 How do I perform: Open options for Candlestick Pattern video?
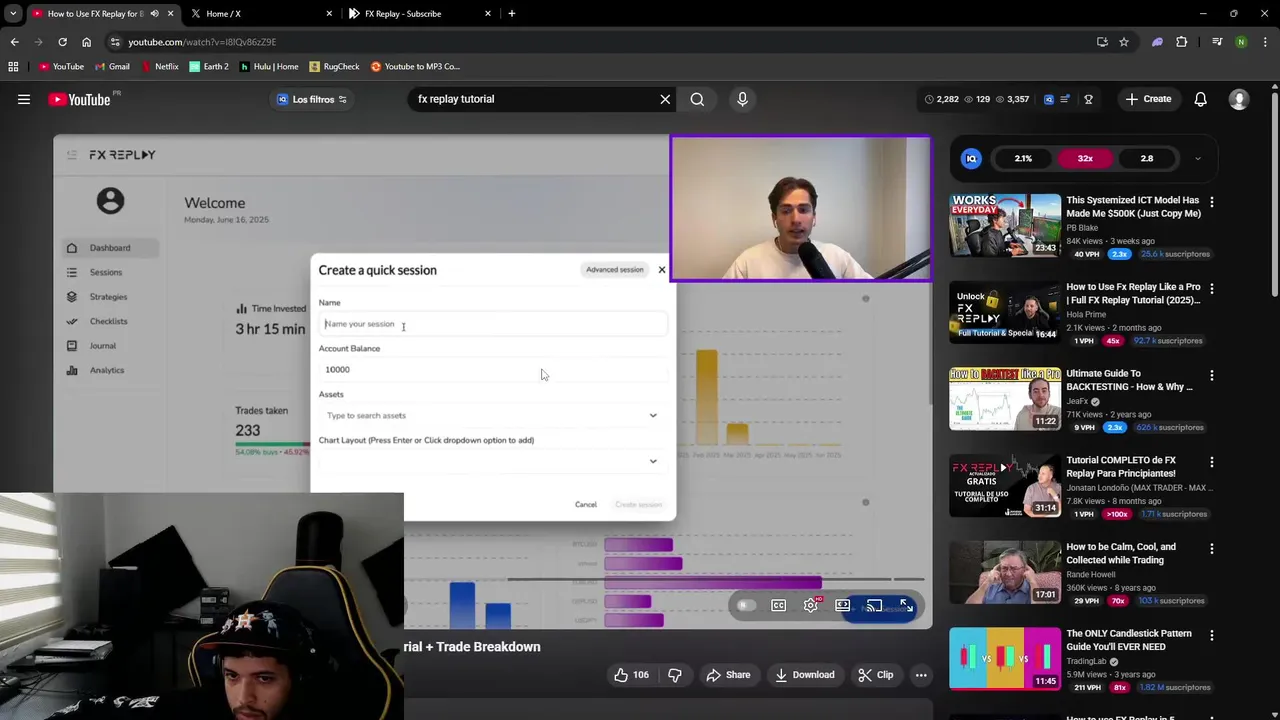pyautogui.click(x=1211, y=635)
